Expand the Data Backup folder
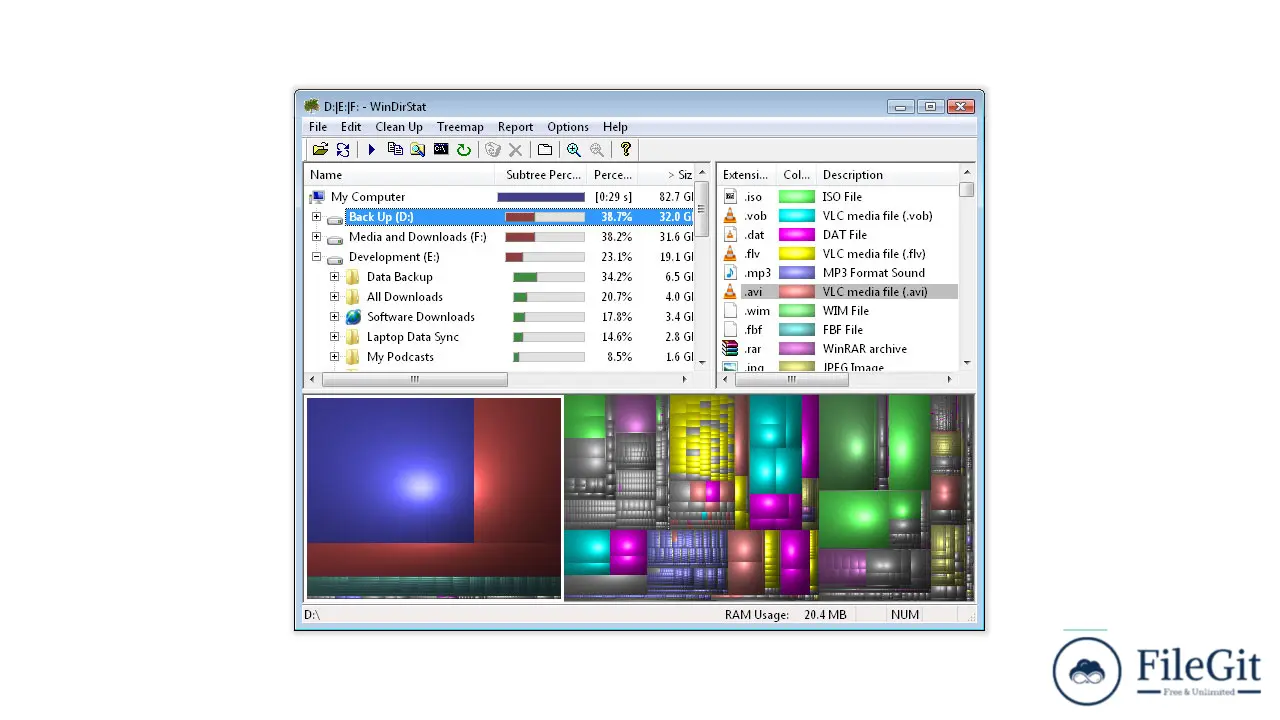 (334, 277)
